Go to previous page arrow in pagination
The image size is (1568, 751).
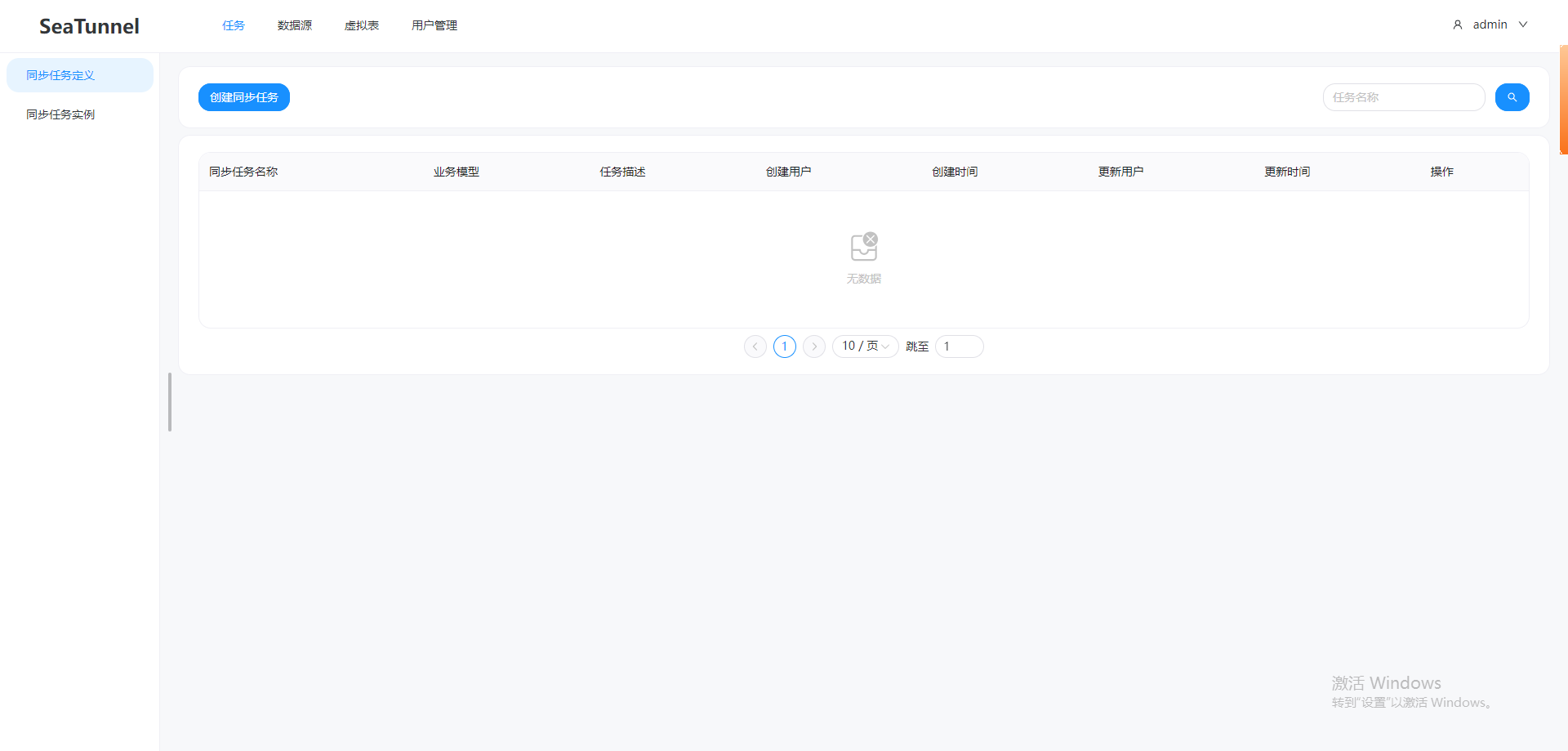tap(755, 346)
